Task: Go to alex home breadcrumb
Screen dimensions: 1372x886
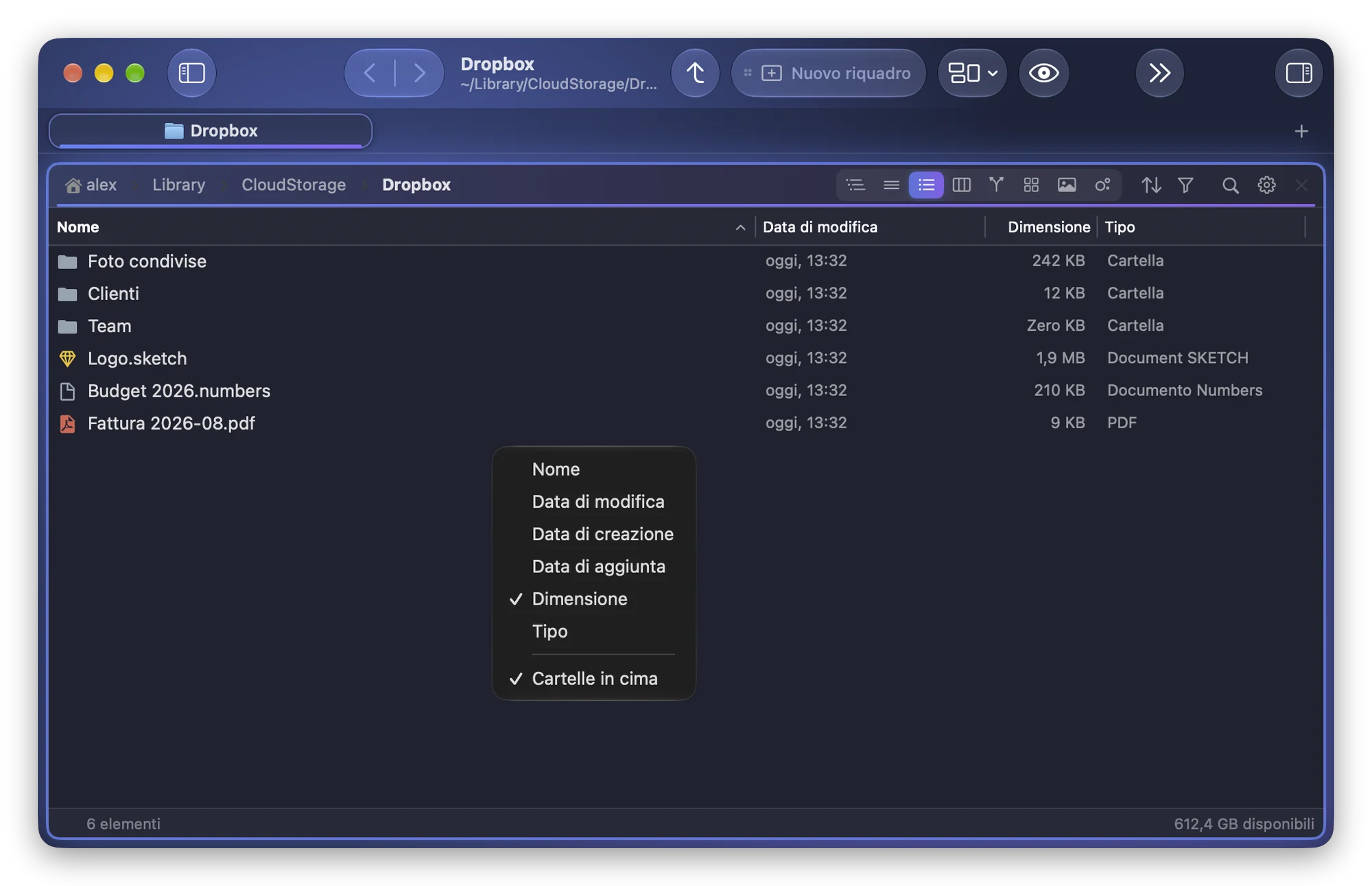Action: [91, 185]
